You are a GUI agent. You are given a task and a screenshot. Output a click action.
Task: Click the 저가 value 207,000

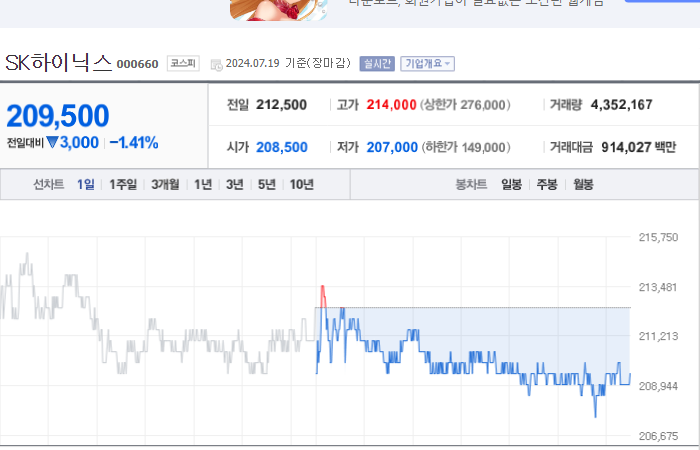[392, 147]
